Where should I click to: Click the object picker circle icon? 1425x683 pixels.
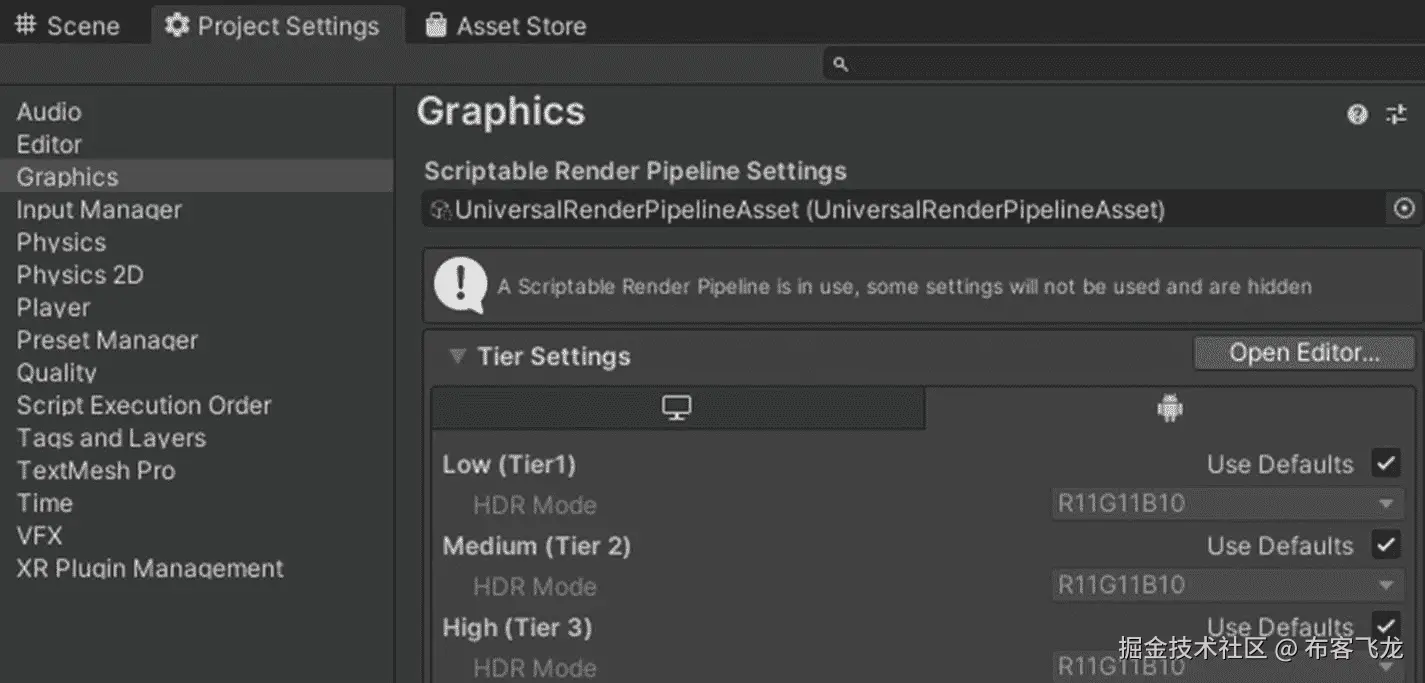click(1404, 209)
